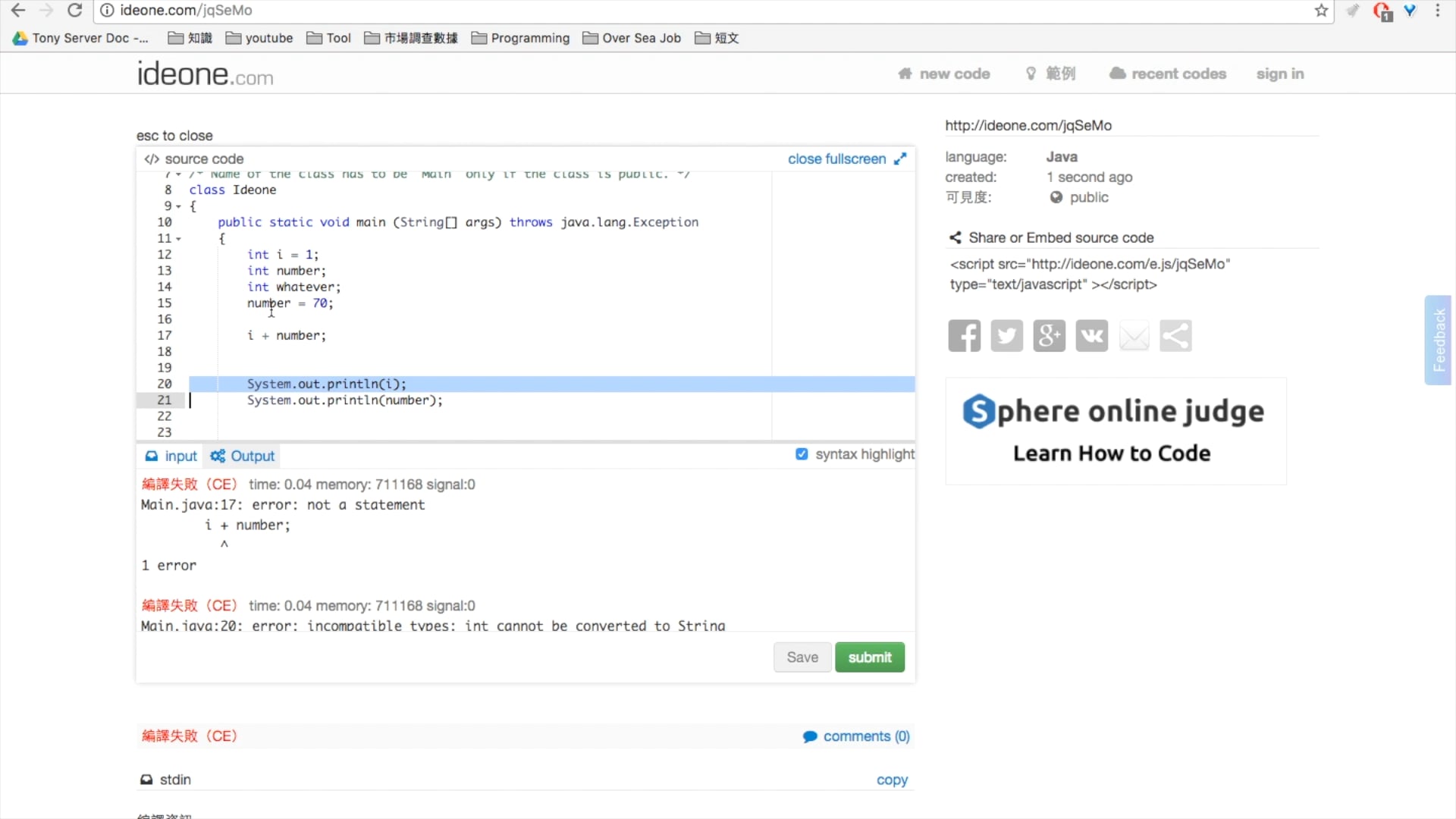Switch to the input tab
The image size is (1456, 819).
pyautogui.click(x=171, y=456)
